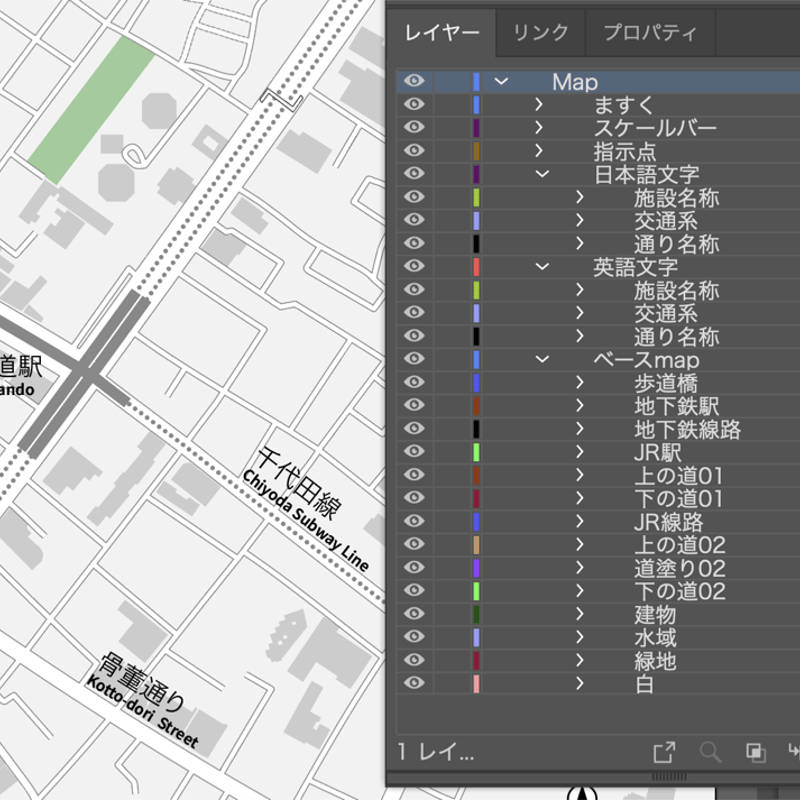Expand the ますく sublayer
This screenshot has height=800, width=800.
539,105
